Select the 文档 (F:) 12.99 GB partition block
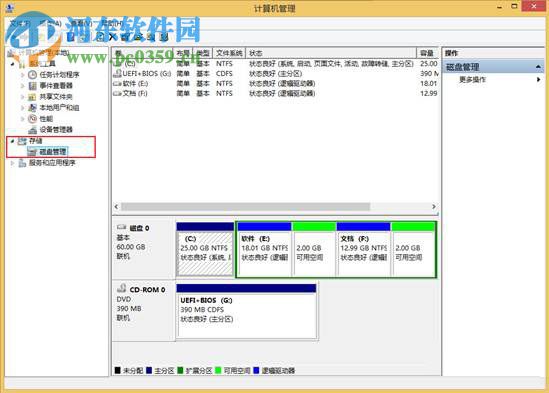 click(363, 249)
